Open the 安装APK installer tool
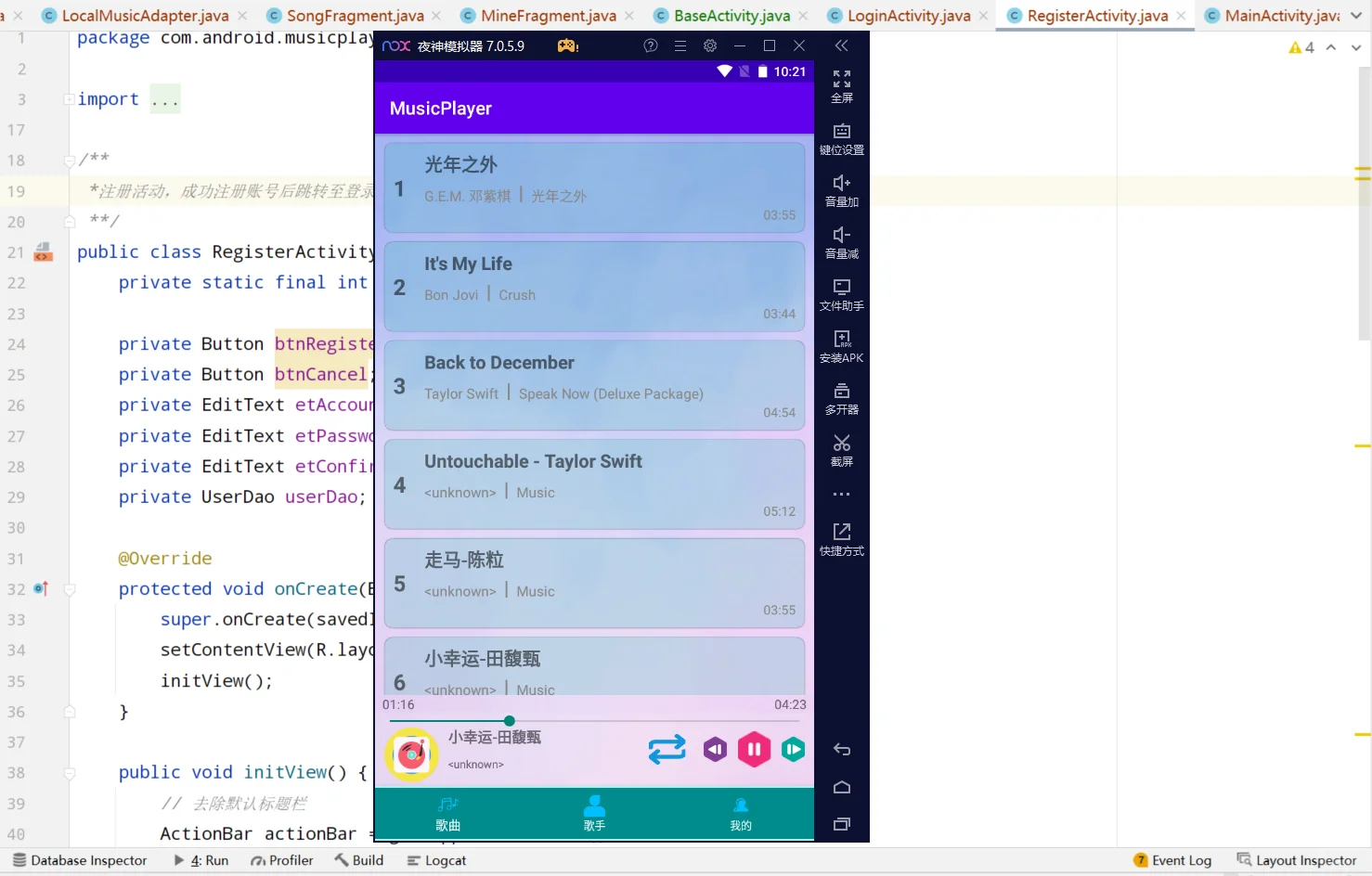Screen dimensions: 1372x876 [841, 348]
